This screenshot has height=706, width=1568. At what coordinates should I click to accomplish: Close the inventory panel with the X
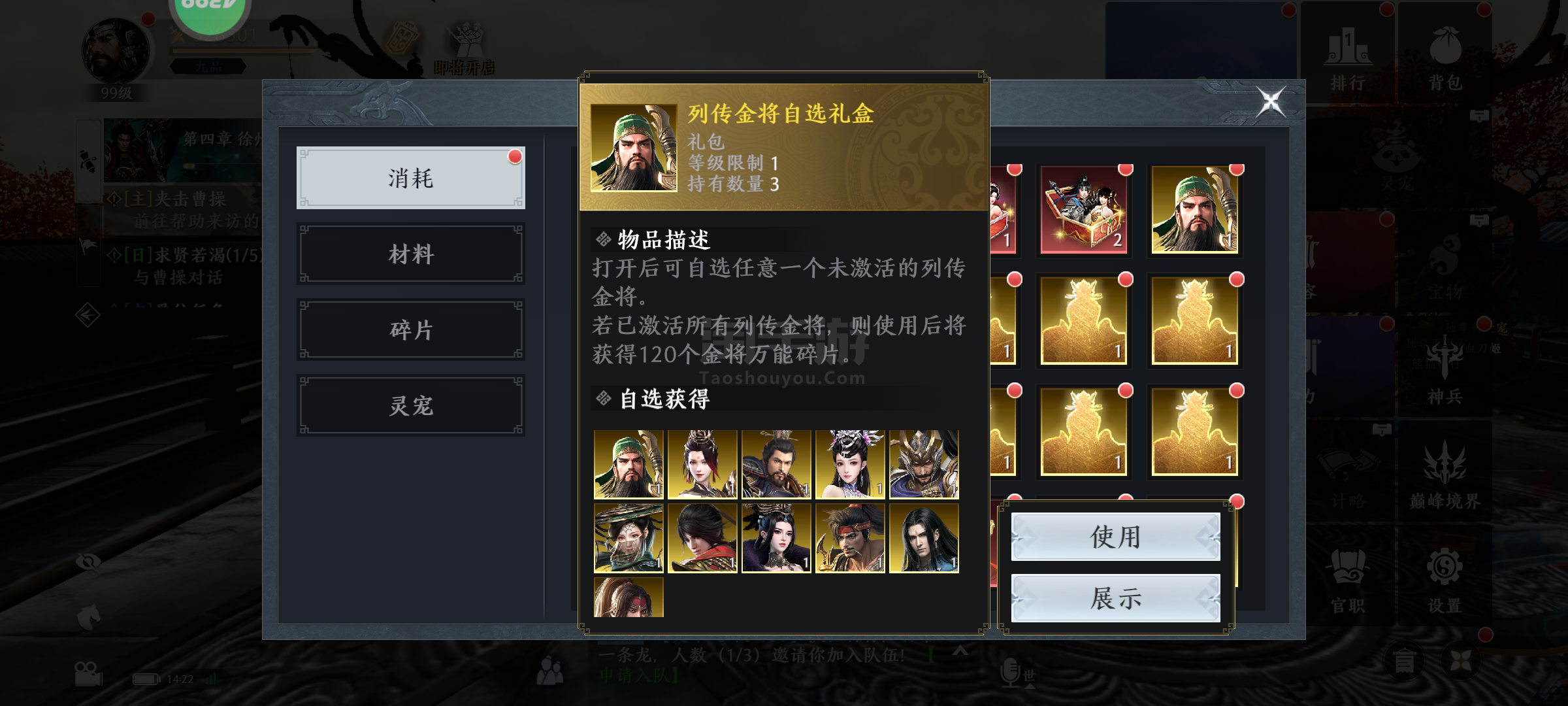click(x=1271, y=103)
